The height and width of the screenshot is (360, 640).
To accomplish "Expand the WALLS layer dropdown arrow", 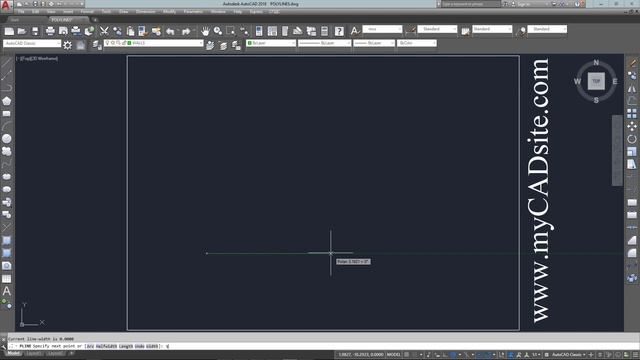I will (200, 43).
